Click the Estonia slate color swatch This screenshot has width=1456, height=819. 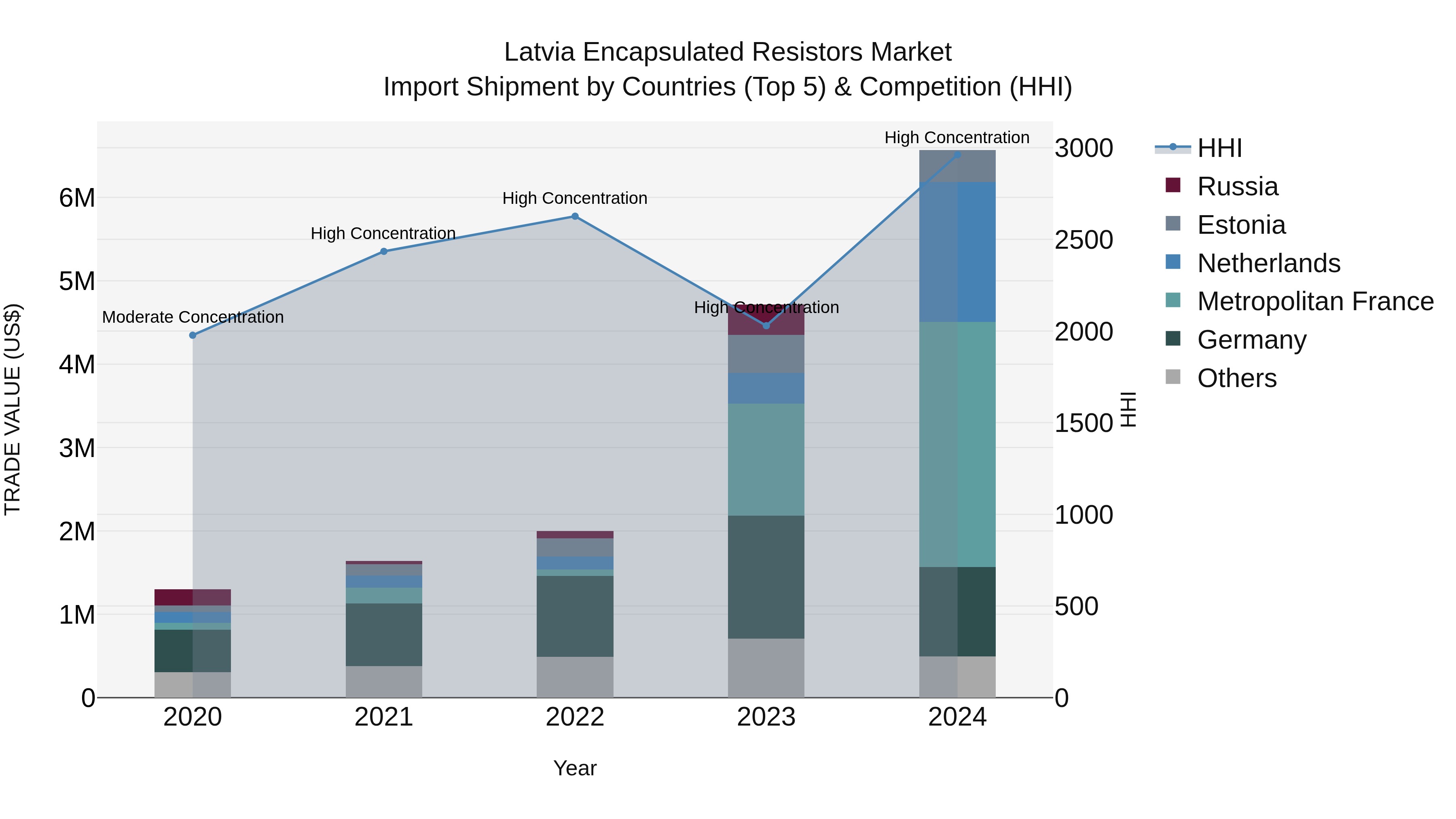[x=1173, y=223]
